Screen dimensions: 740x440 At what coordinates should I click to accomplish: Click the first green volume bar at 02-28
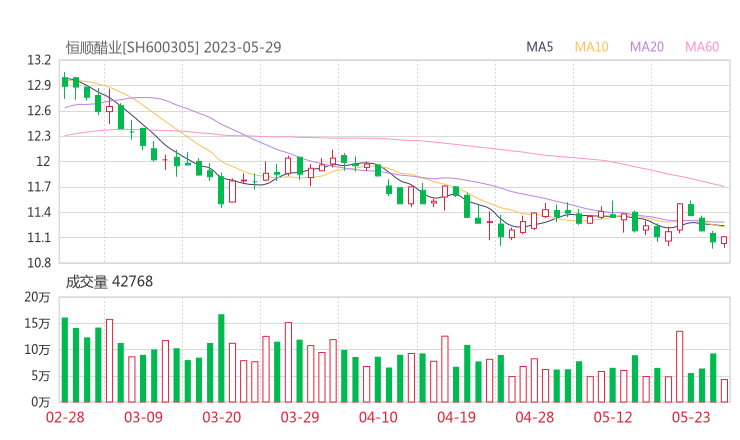[x=65, y=360]
